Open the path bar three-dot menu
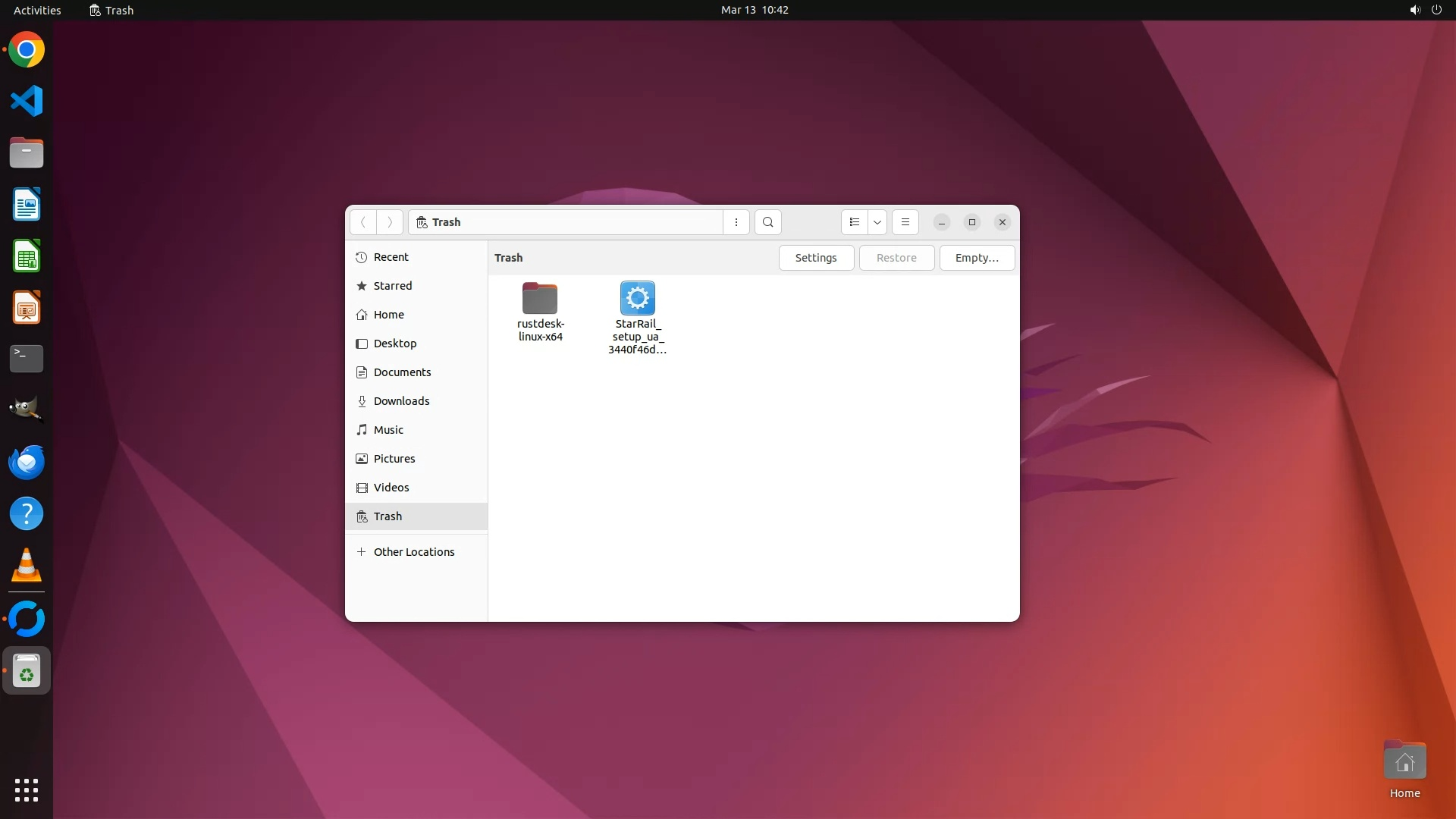This screenshot has width=1456, height=819. [736, 222]
